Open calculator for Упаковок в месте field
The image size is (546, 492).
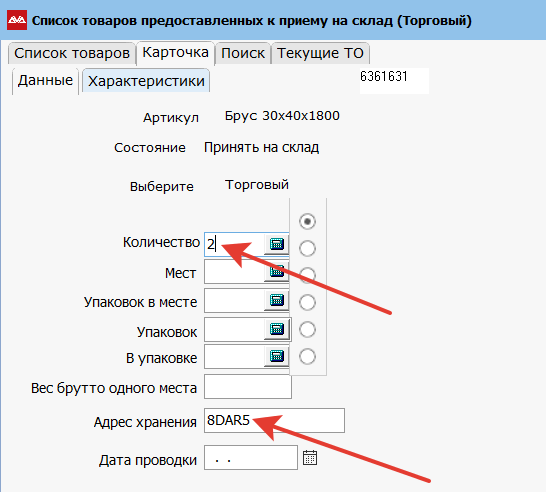pyautogui.click(x=277, y=300)
